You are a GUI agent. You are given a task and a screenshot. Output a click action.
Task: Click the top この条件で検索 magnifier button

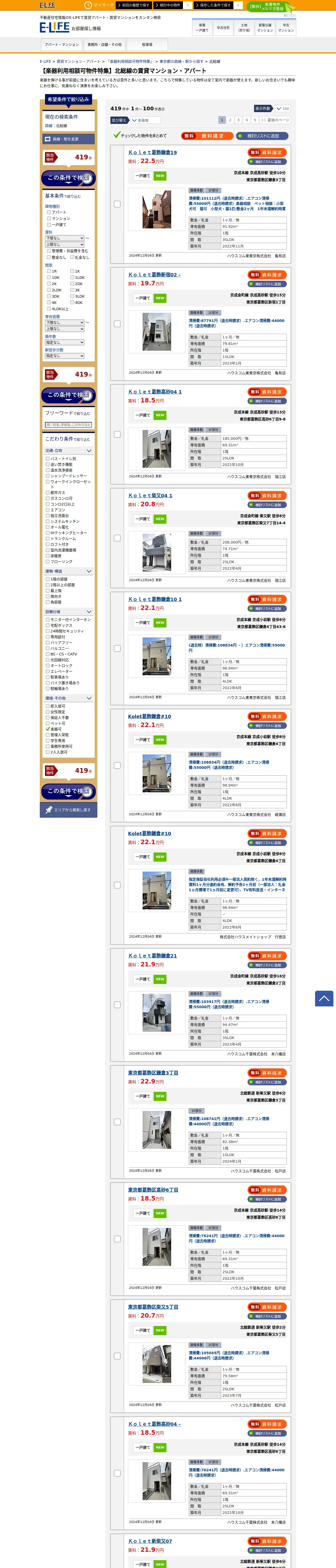coord(68,178)
